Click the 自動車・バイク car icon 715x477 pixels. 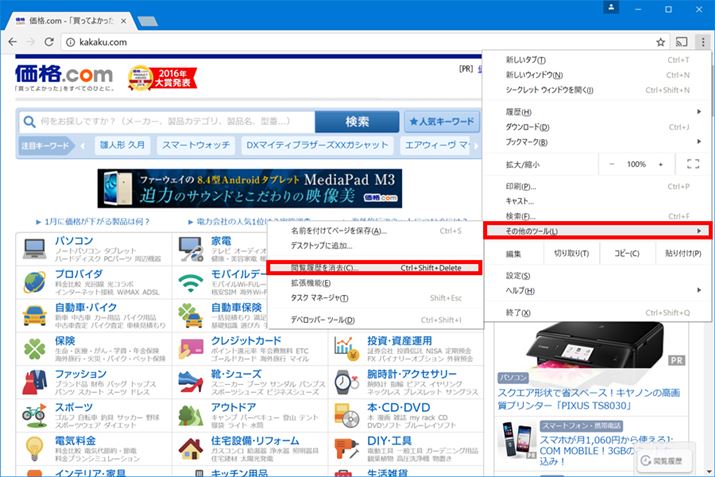pyautogui.click(x=35, y=315)
